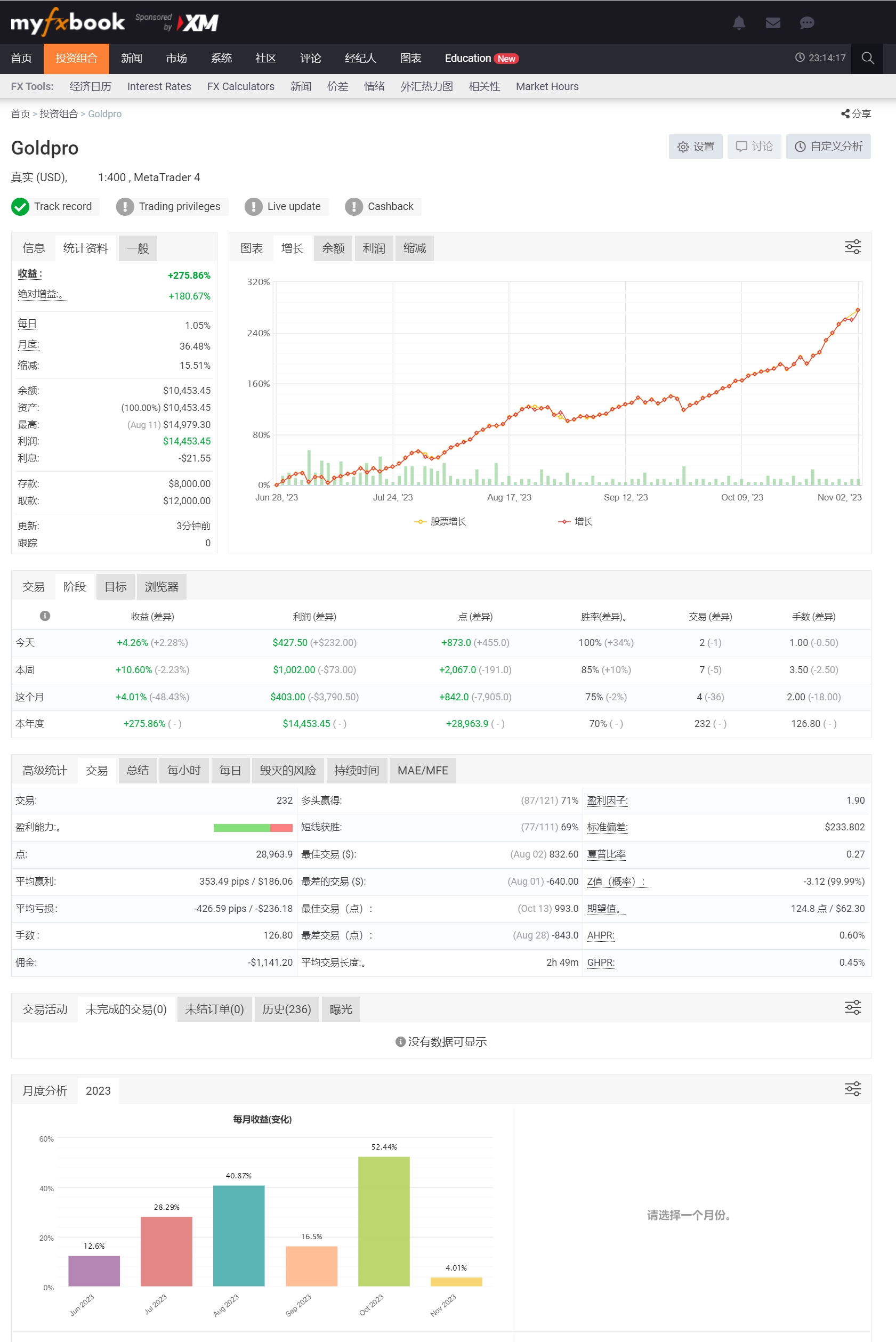Click the 夏普比率 label link
This screenshot has height=1342, width=896.
coord(606,854)
